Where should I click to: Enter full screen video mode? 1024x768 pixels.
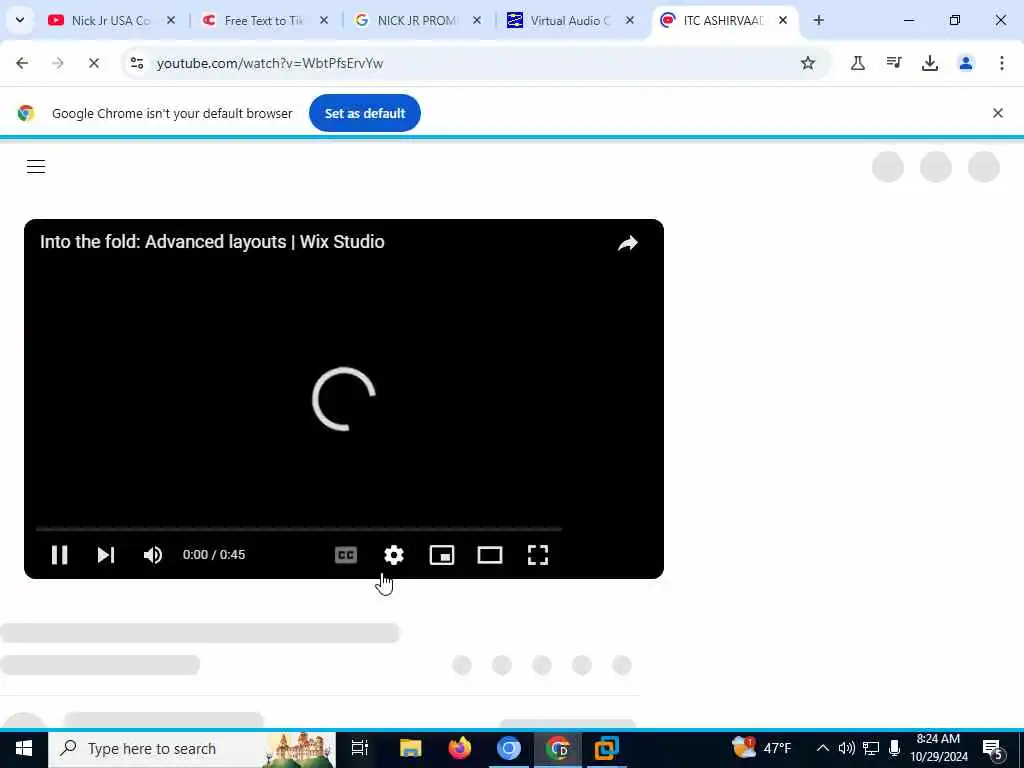coord(537,555)
